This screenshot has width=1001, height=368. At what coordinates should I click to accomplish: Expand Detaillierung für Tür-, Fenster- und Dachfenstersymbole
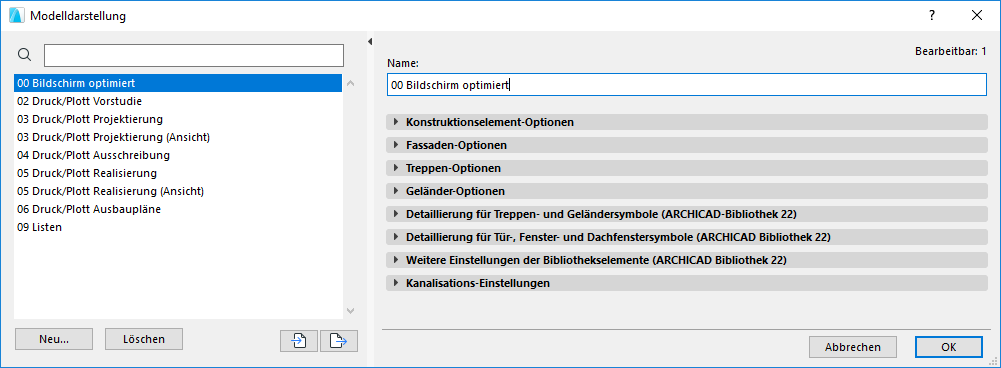(687, 237)
